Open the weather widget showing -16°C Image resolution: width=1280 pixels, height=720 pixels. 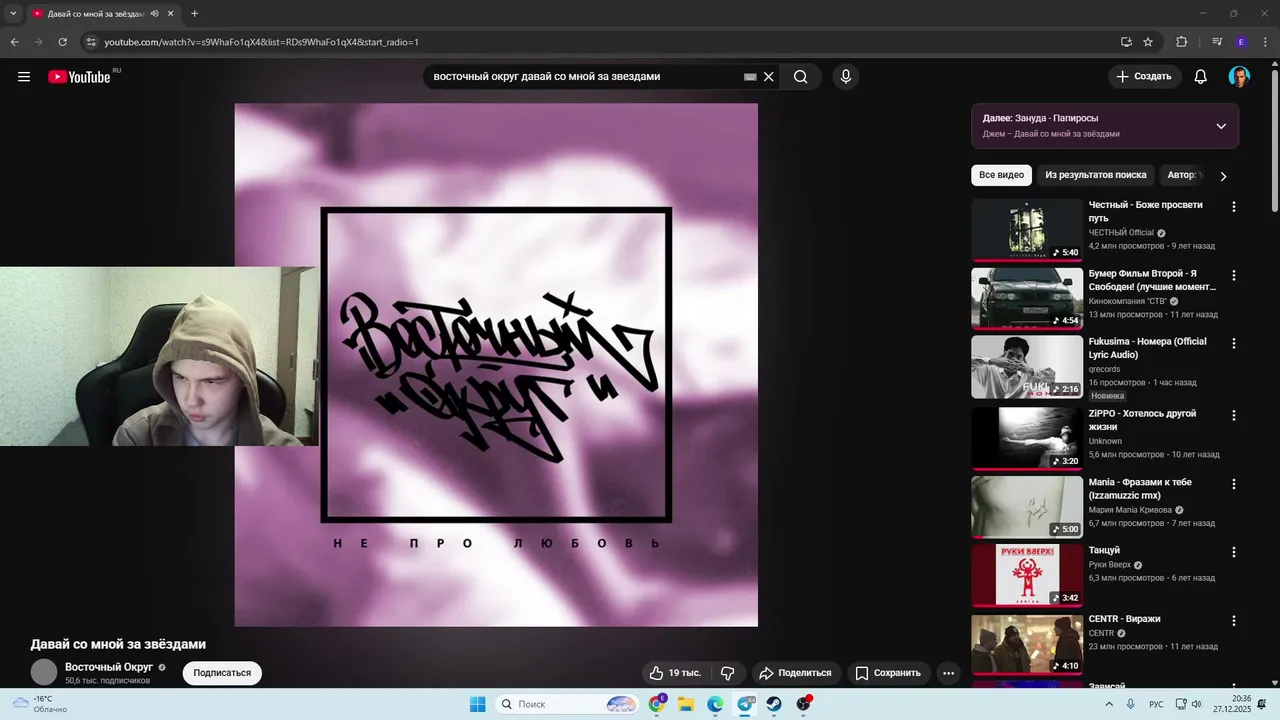(40, 704)
